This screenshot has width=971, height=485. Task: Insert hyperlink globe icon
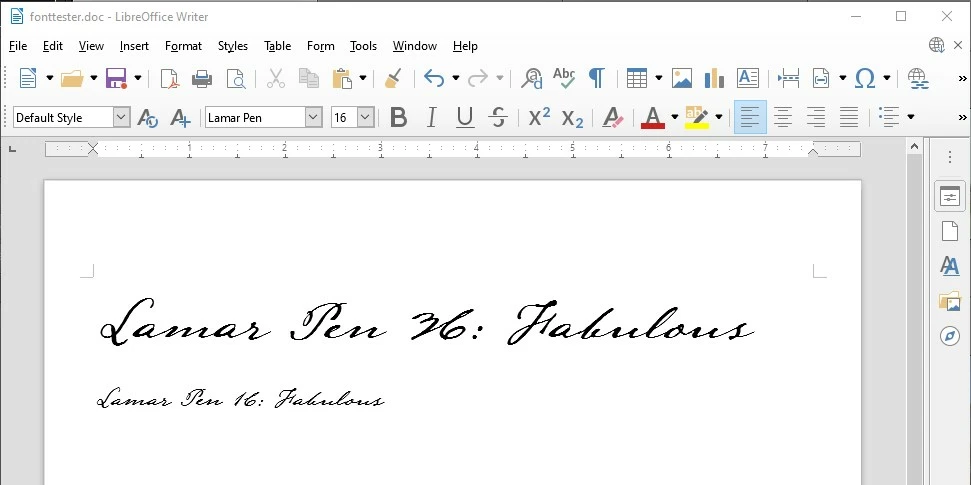click(x=918, y=79)
